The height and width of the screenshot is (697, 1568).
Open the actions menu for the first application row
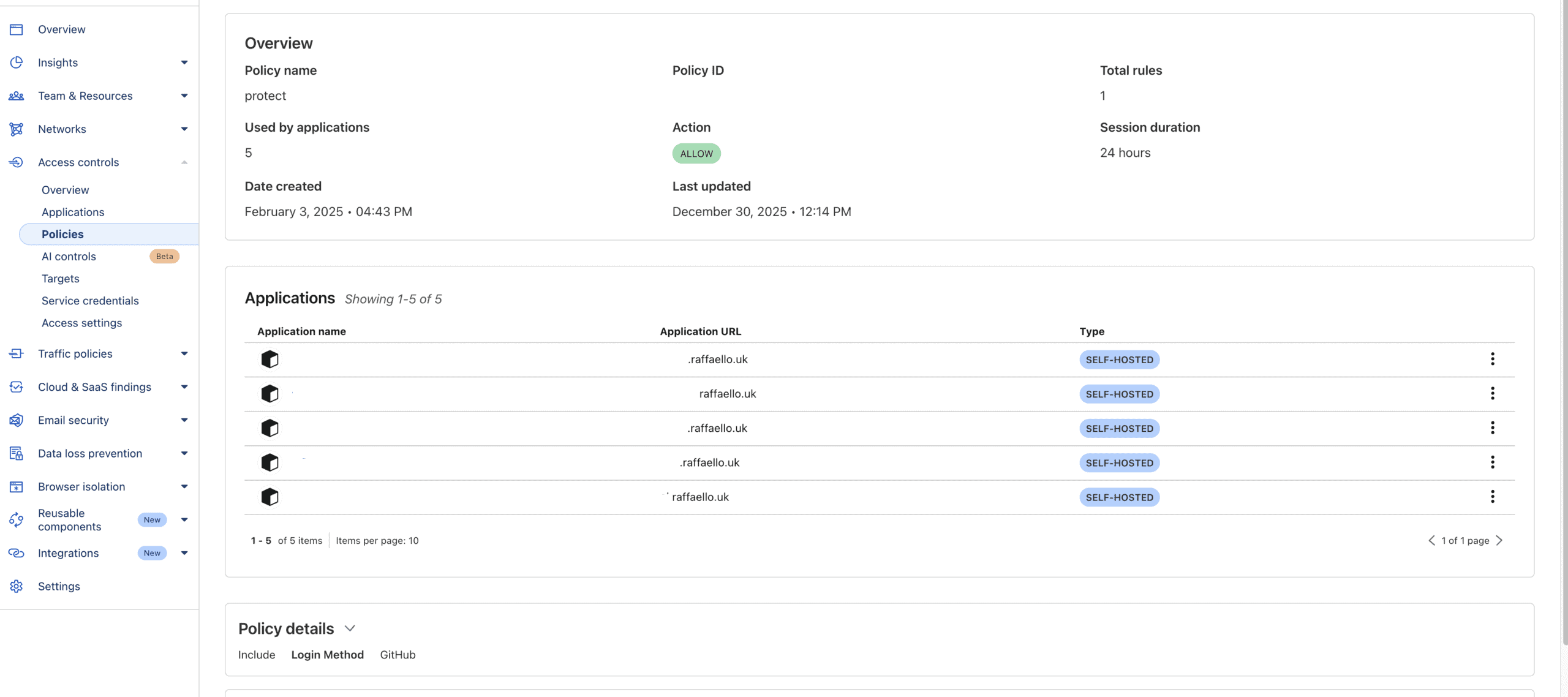pos(1493,359)
